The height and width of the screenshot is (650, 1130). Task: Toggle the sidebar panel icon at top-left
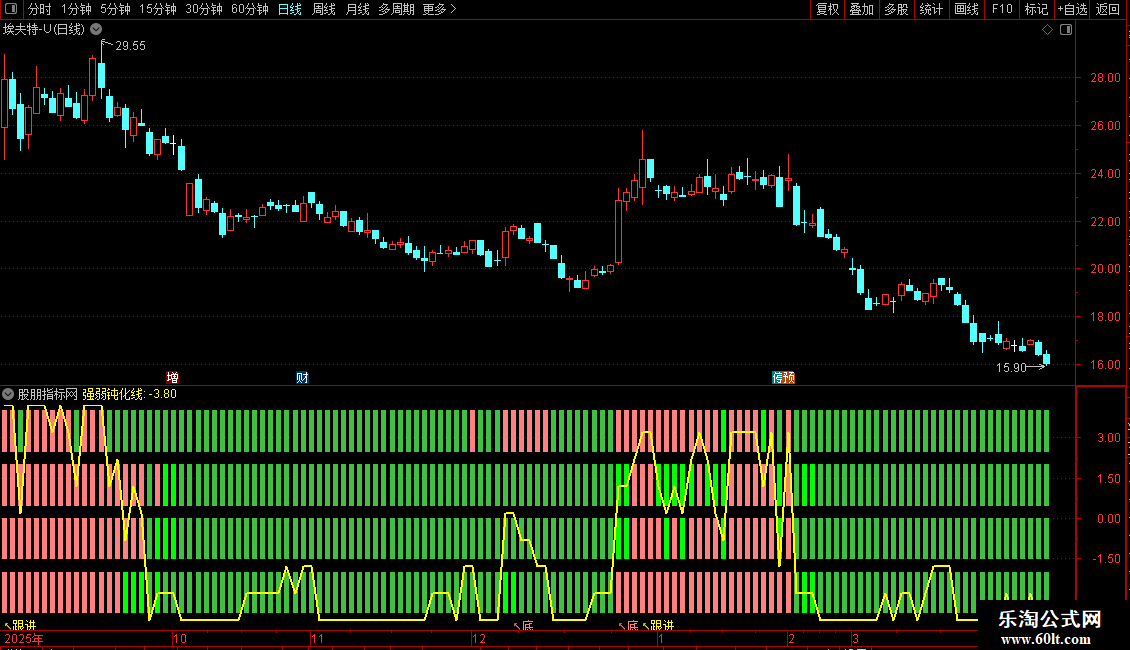[11, 9]
